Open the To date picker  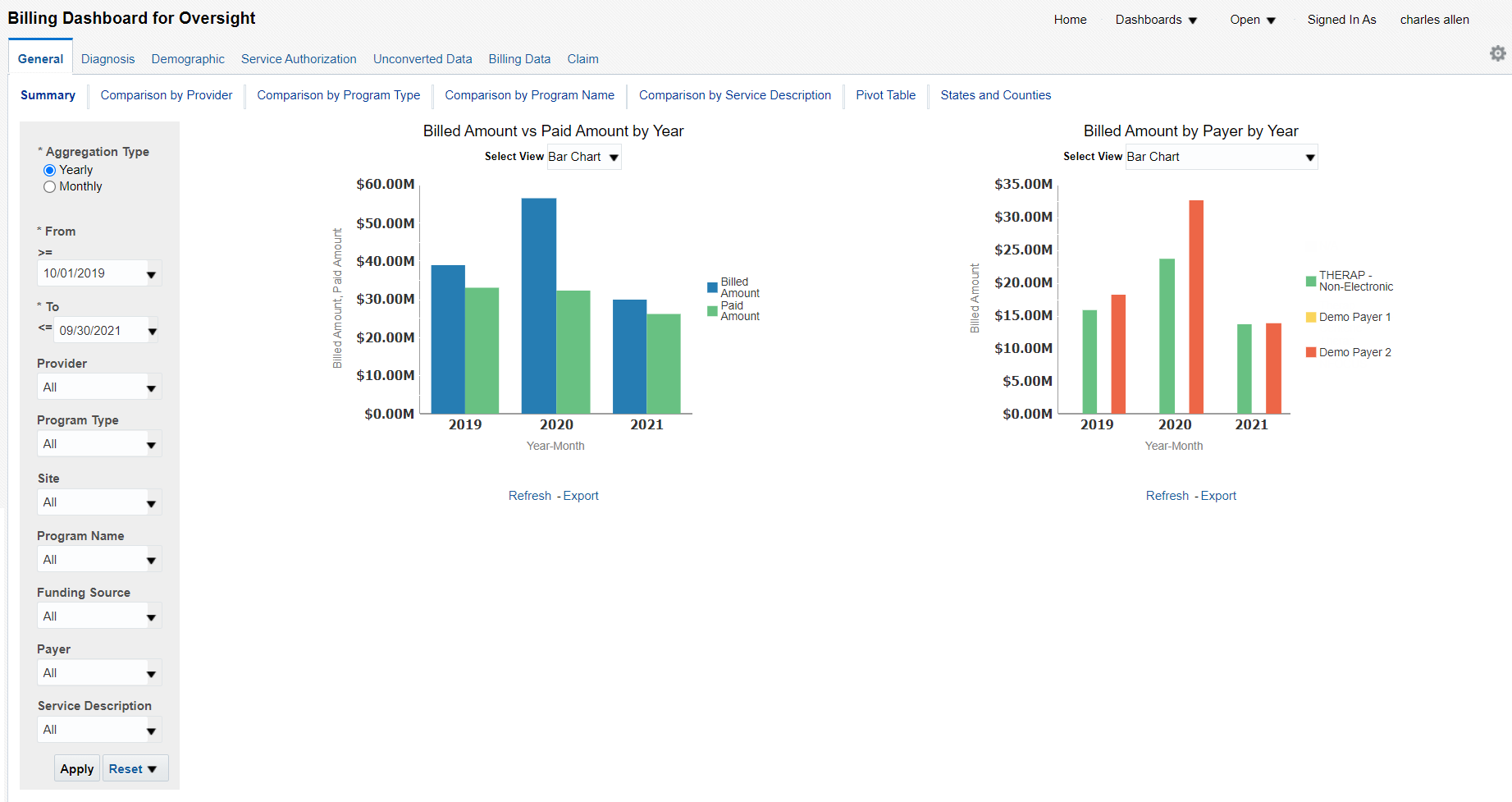[x=153, y=329]
